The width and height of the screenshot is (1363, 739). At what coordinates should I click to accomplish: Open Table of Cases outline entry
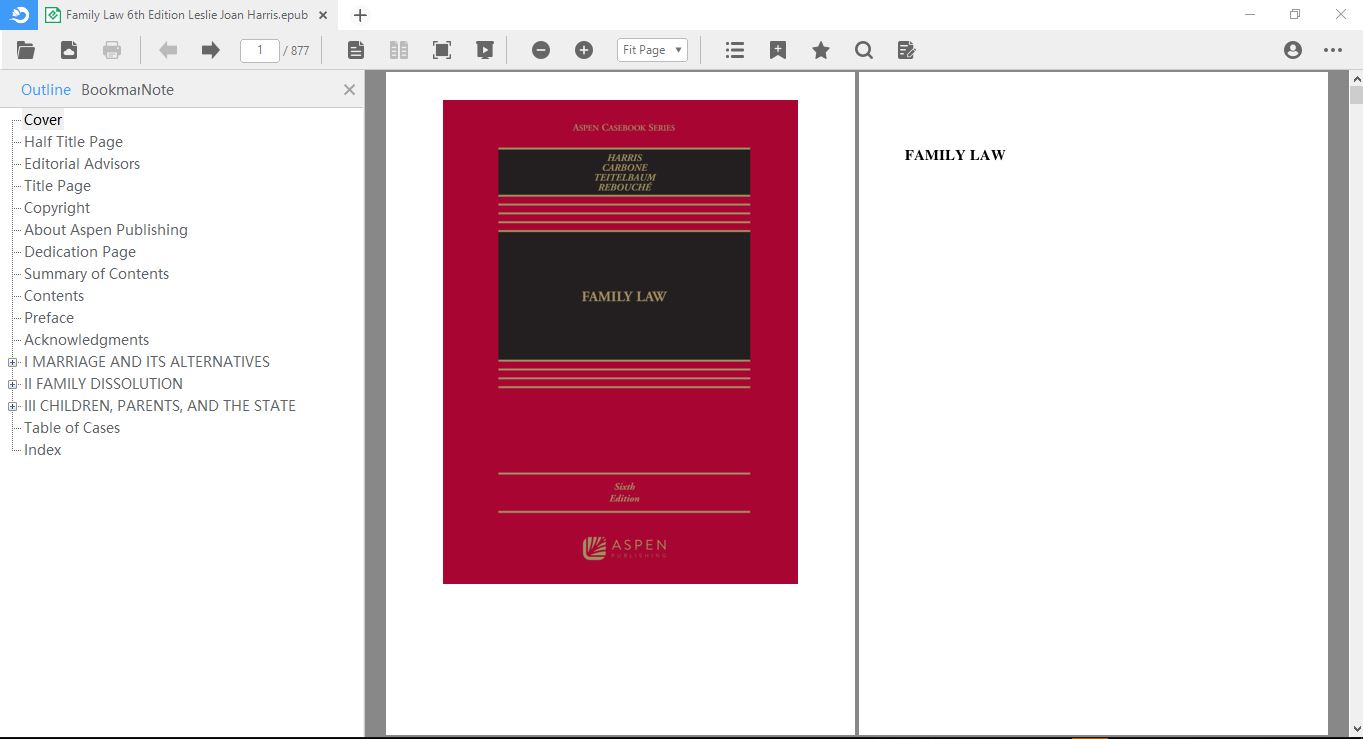72,428
